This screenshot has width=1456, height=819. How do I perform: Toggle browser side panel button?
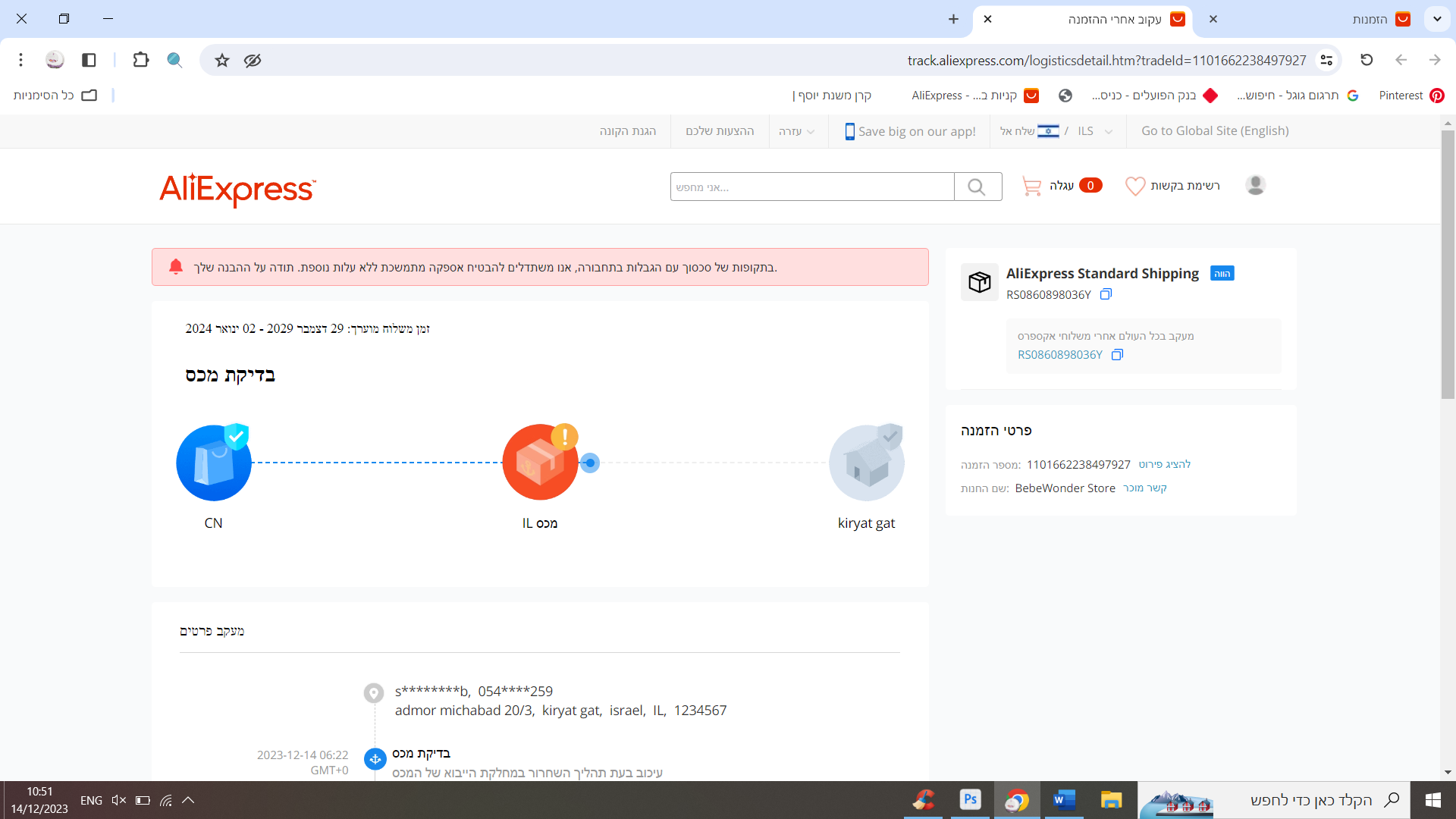[89, 60]
